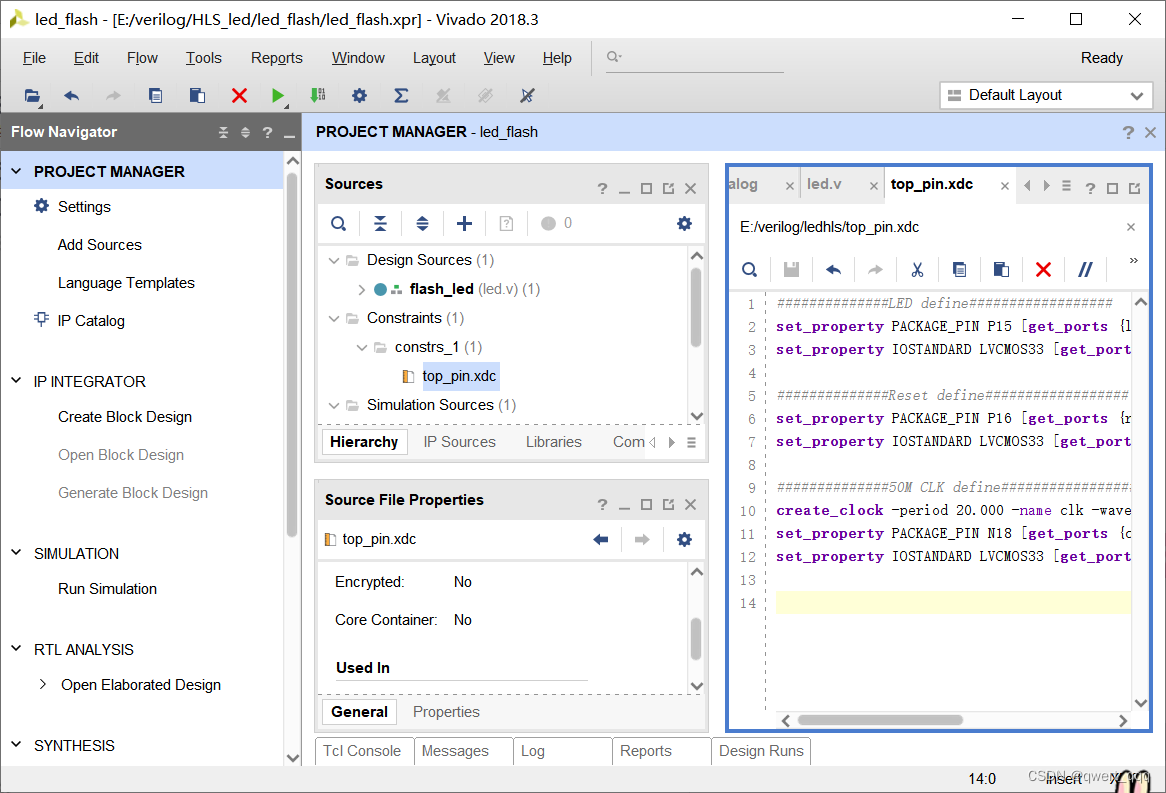
Task: Expand flash_led module node
Action: coord(361,289)
